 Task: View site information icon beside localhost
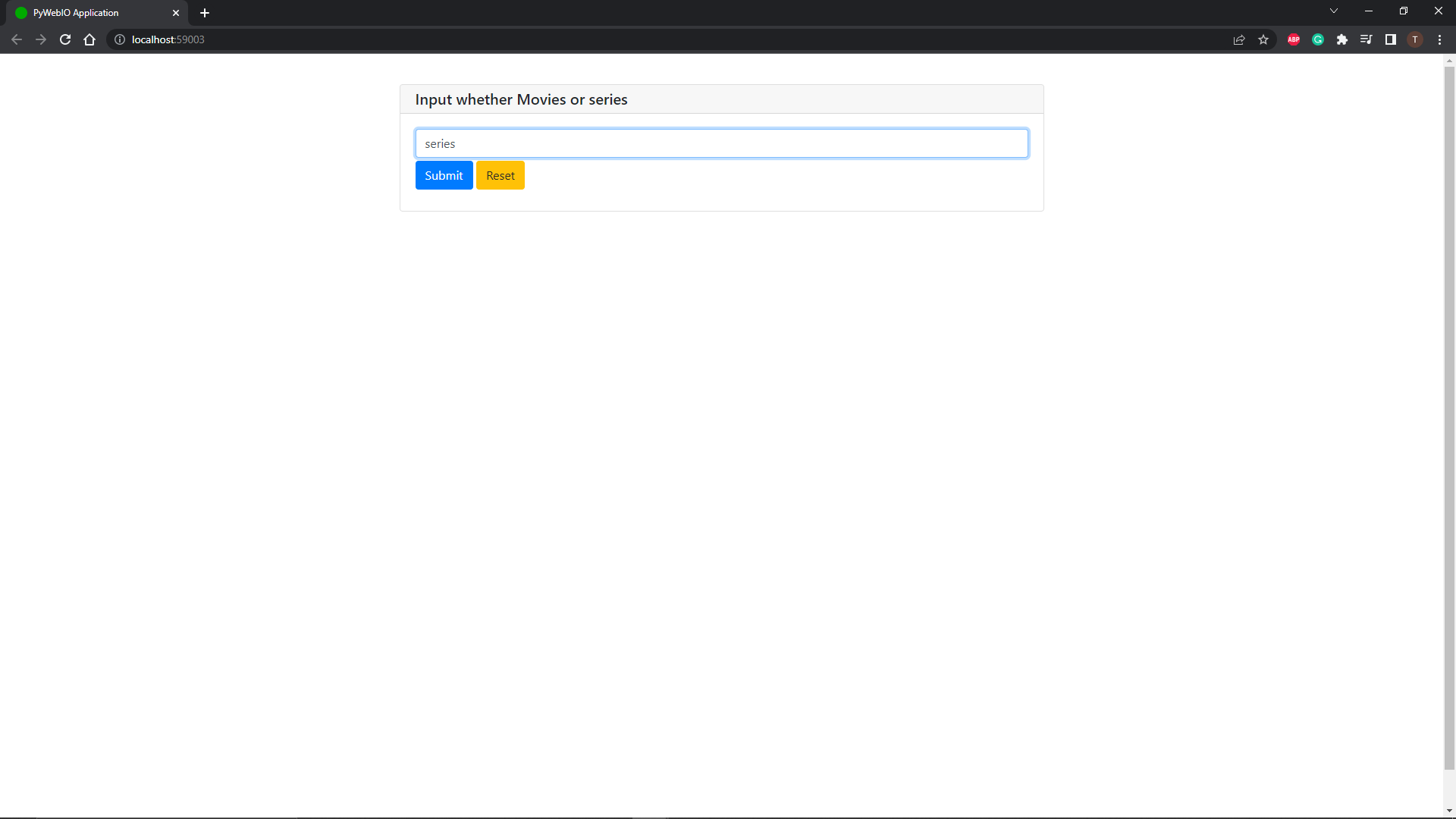[120, 39]
